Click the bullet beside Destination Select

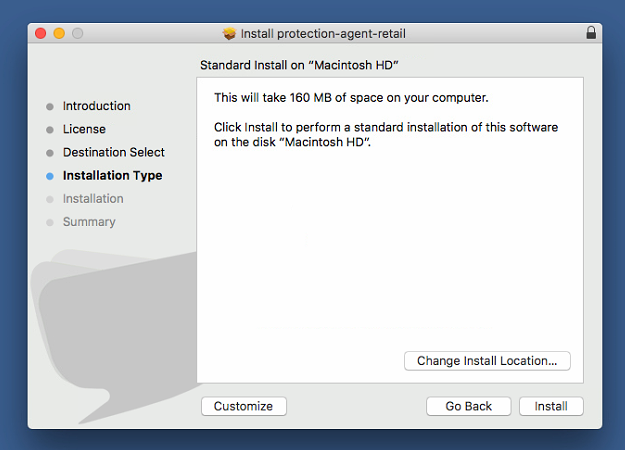(x=50, y=153)
